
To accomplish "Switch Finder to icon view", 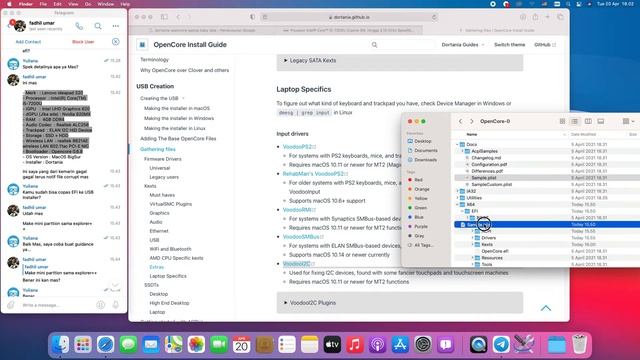I will (562, 121).
